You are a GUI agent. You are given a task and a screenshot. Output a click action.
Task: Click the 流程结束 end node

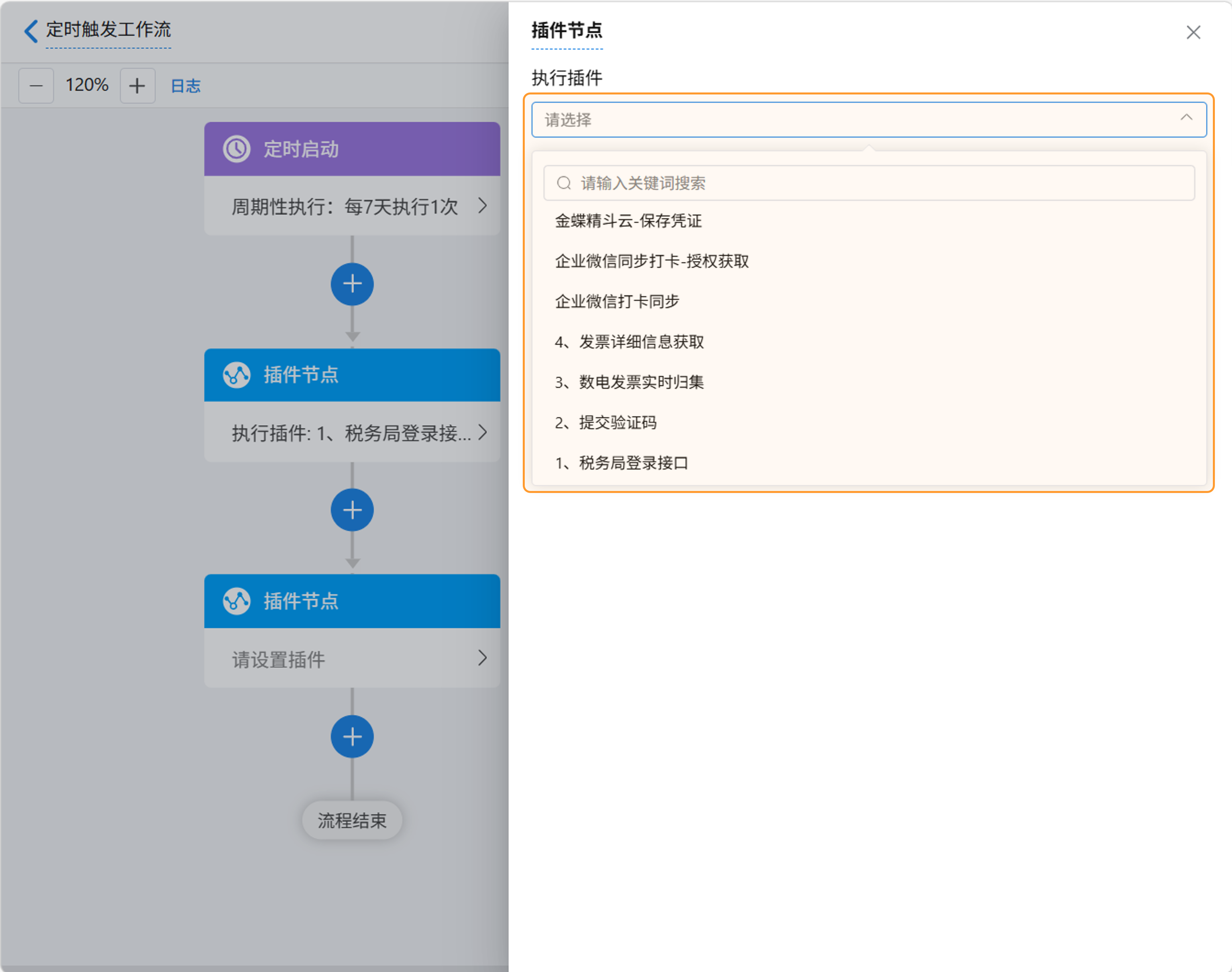click(x=352, y=820)
